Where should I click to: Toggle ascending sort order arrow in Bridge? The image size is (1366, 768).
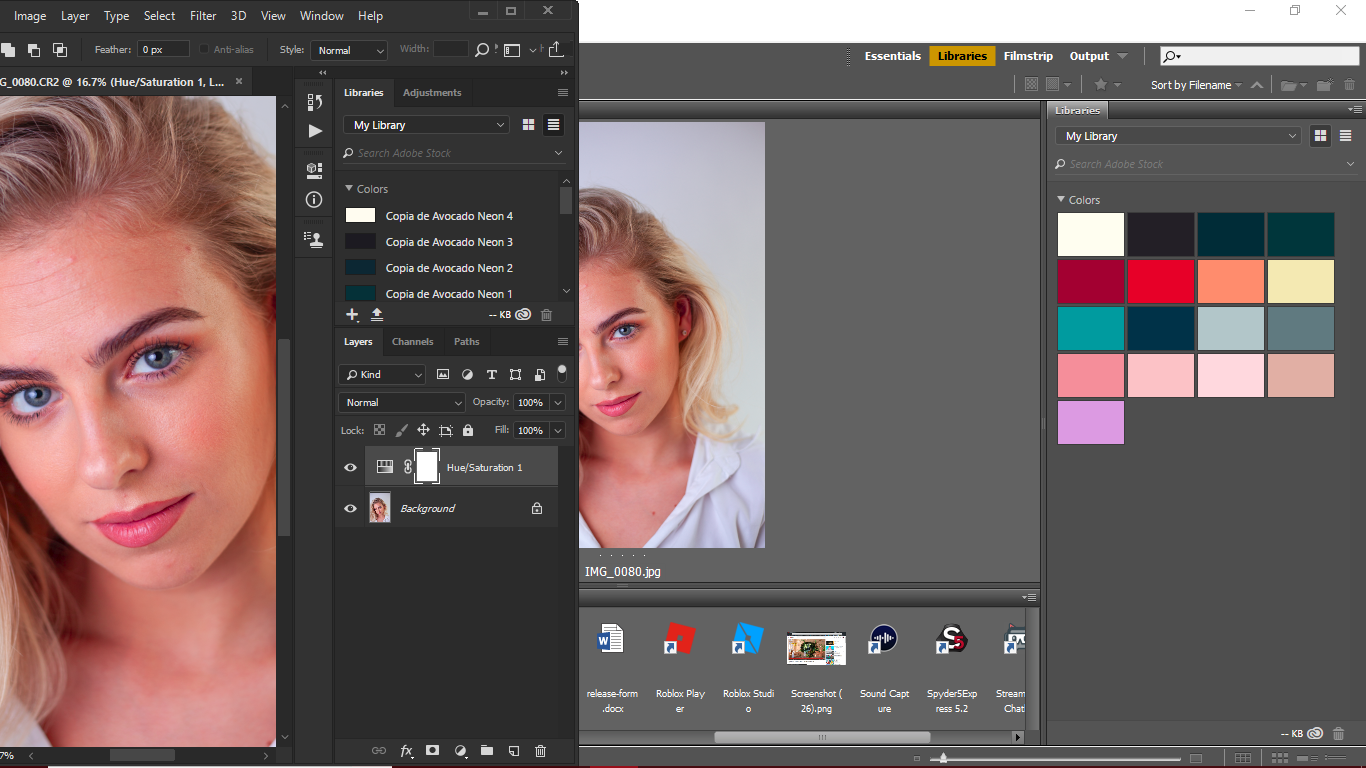[1256, 85]
